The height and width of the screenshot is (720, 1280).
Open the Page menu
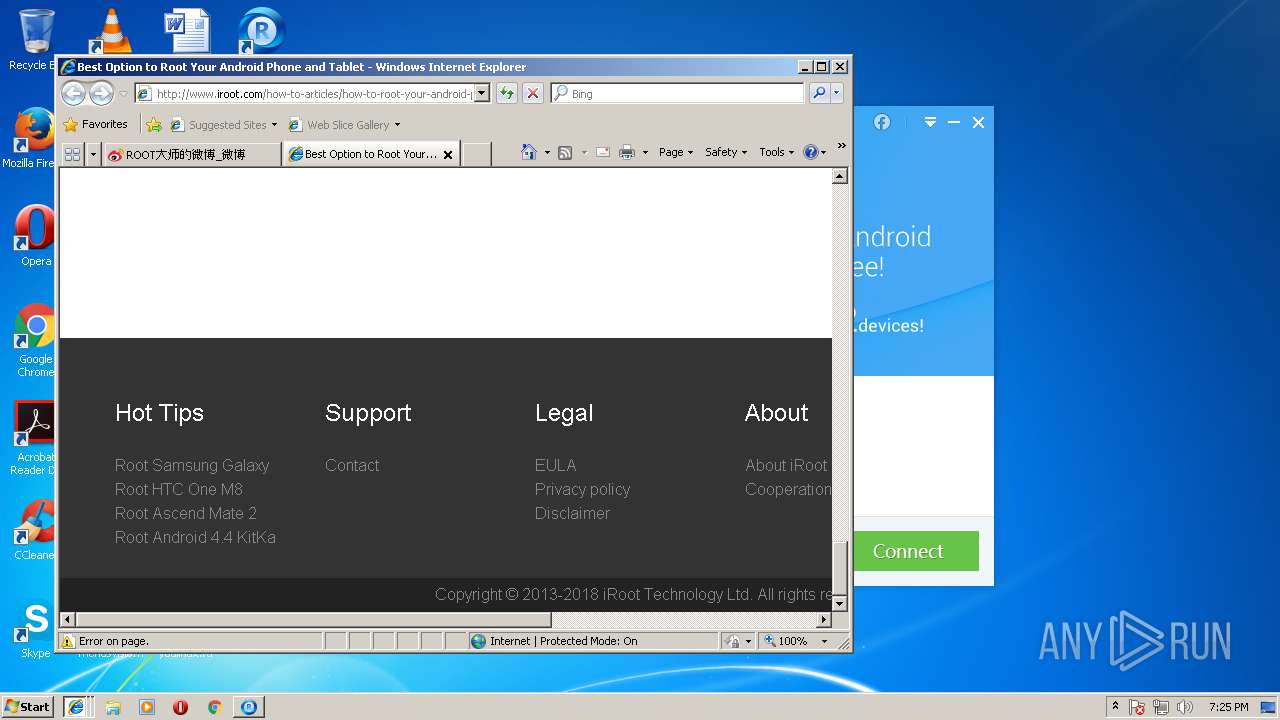tap(676, 152)
